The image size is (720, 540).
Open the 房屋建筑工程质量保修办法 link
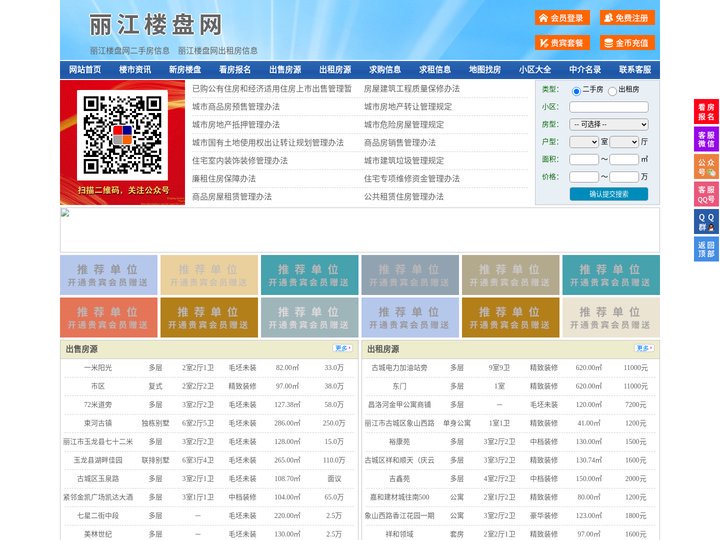tap(412, 89)
